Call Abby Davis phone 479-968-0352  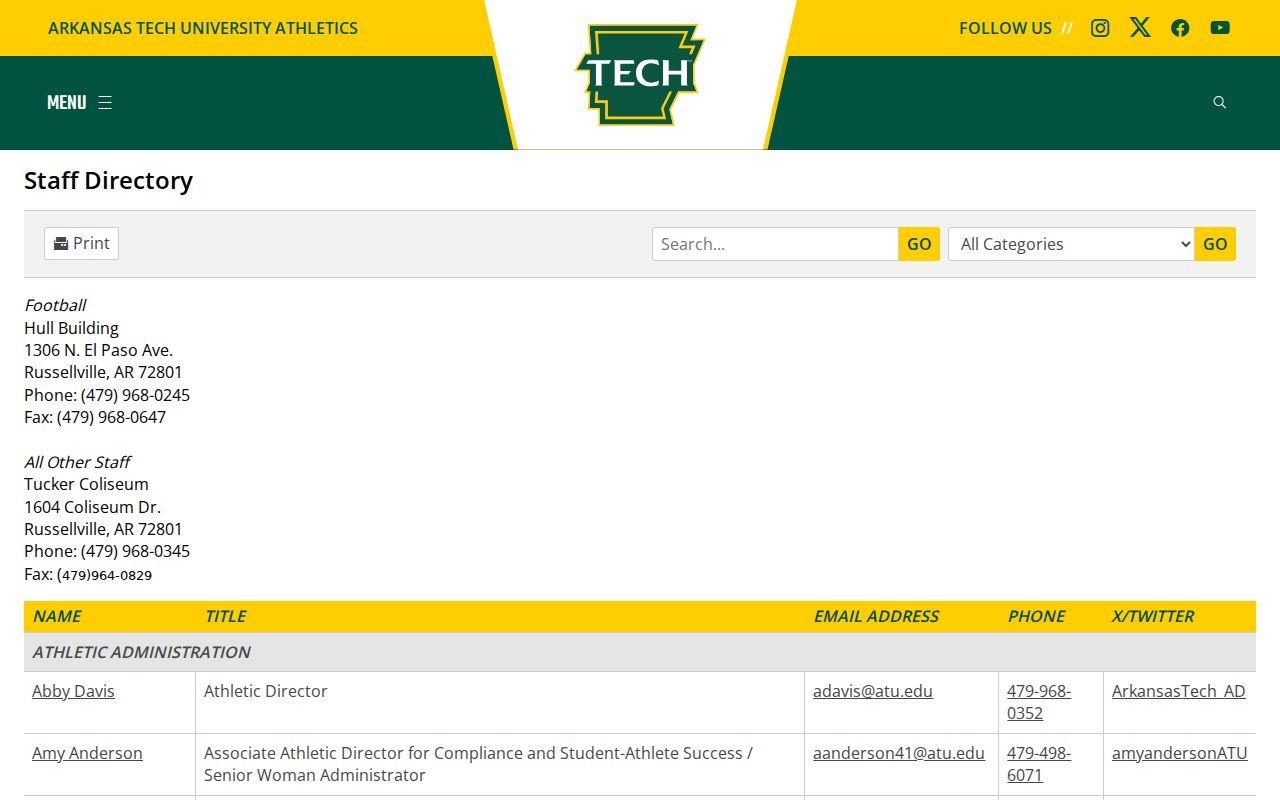tap(1039, 702)
